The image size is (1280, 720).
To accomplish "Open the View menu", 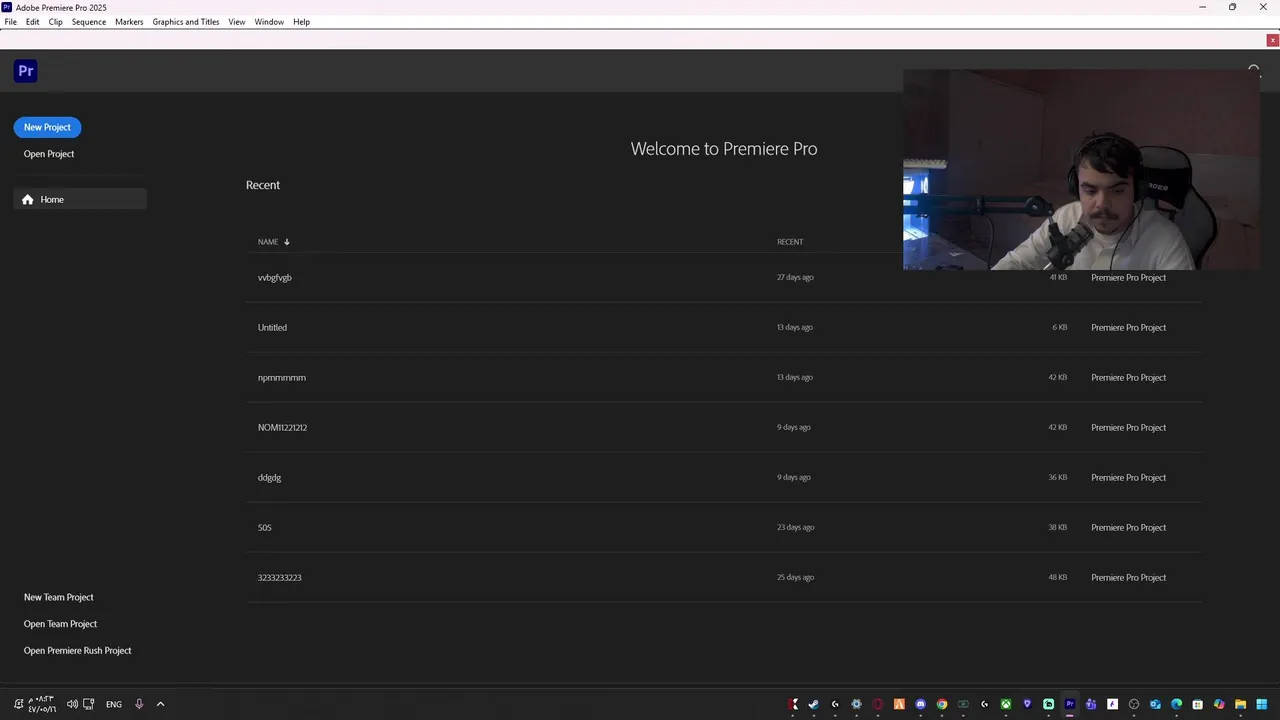I will click(x=237, y=22).
